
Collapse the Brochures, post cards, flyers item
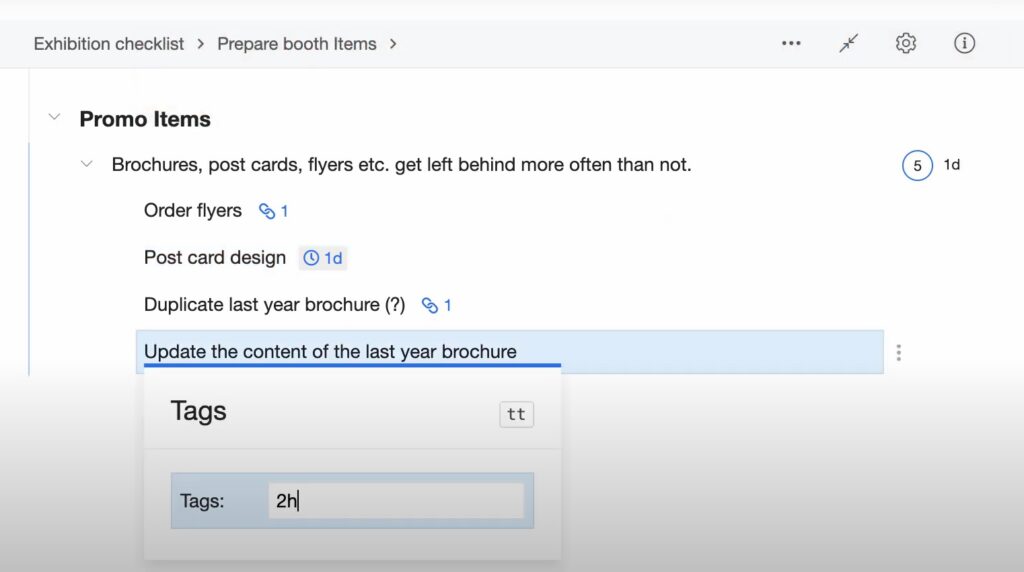[87, 164]
